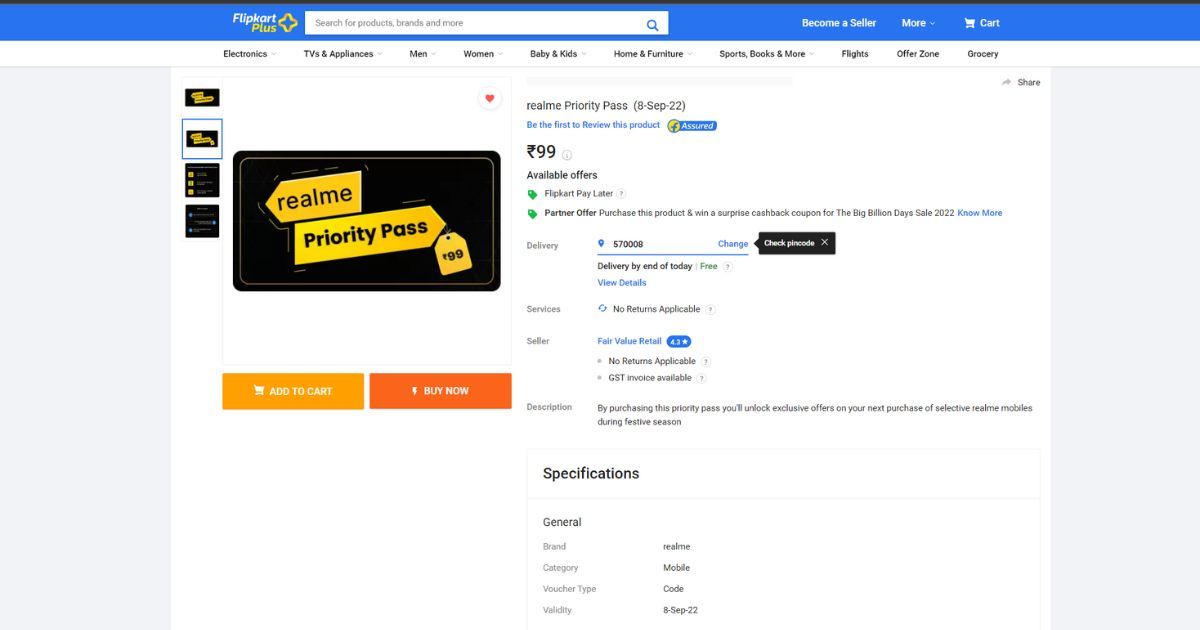Expand the TVs & Appliances menu
This screenshot has height=630, width=1200.
(x=343, y=54)
